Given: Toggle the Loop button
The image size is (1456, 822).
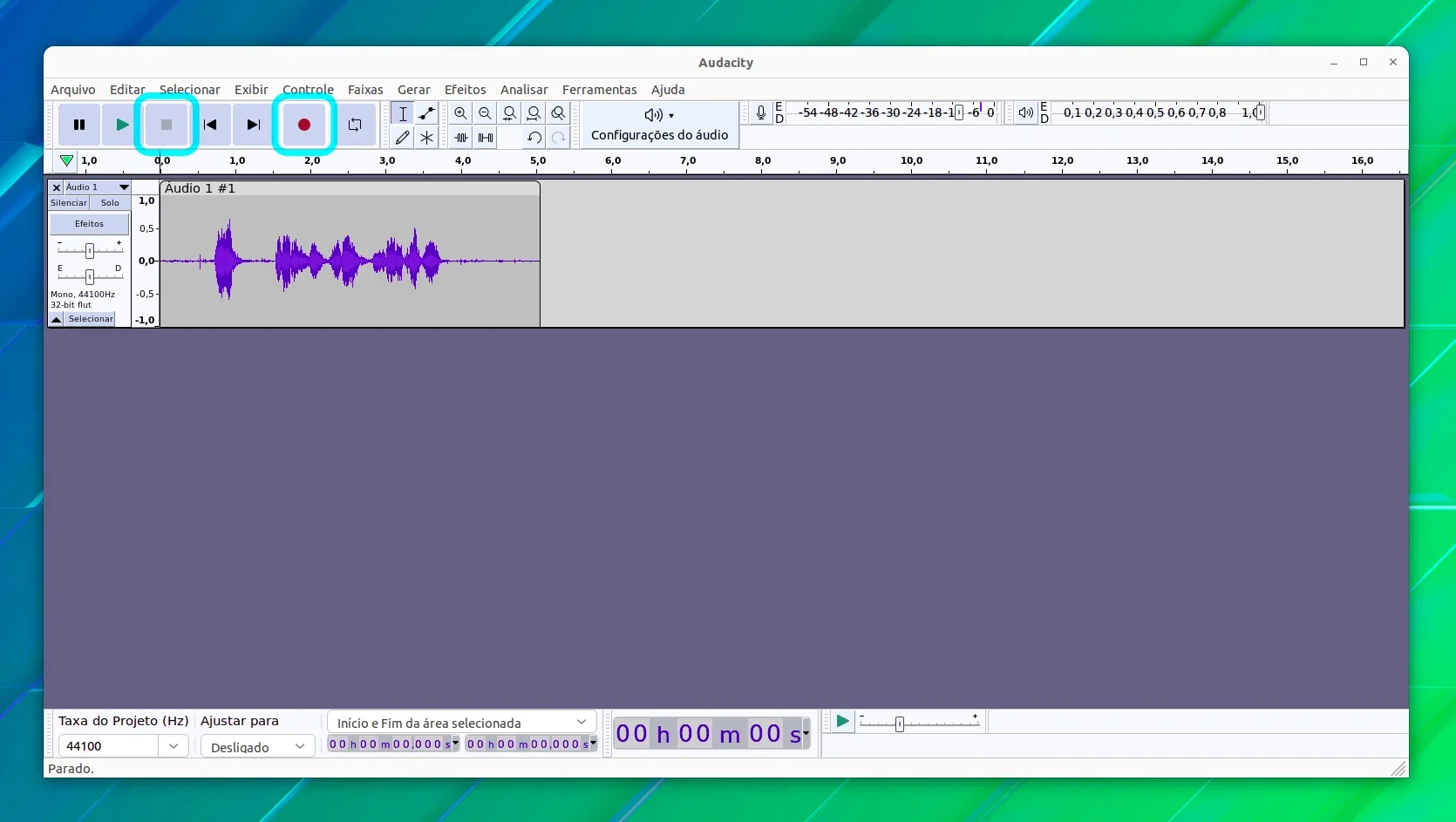Looking at the screenshot, I should pyautogui.click(x=355, y=125).
